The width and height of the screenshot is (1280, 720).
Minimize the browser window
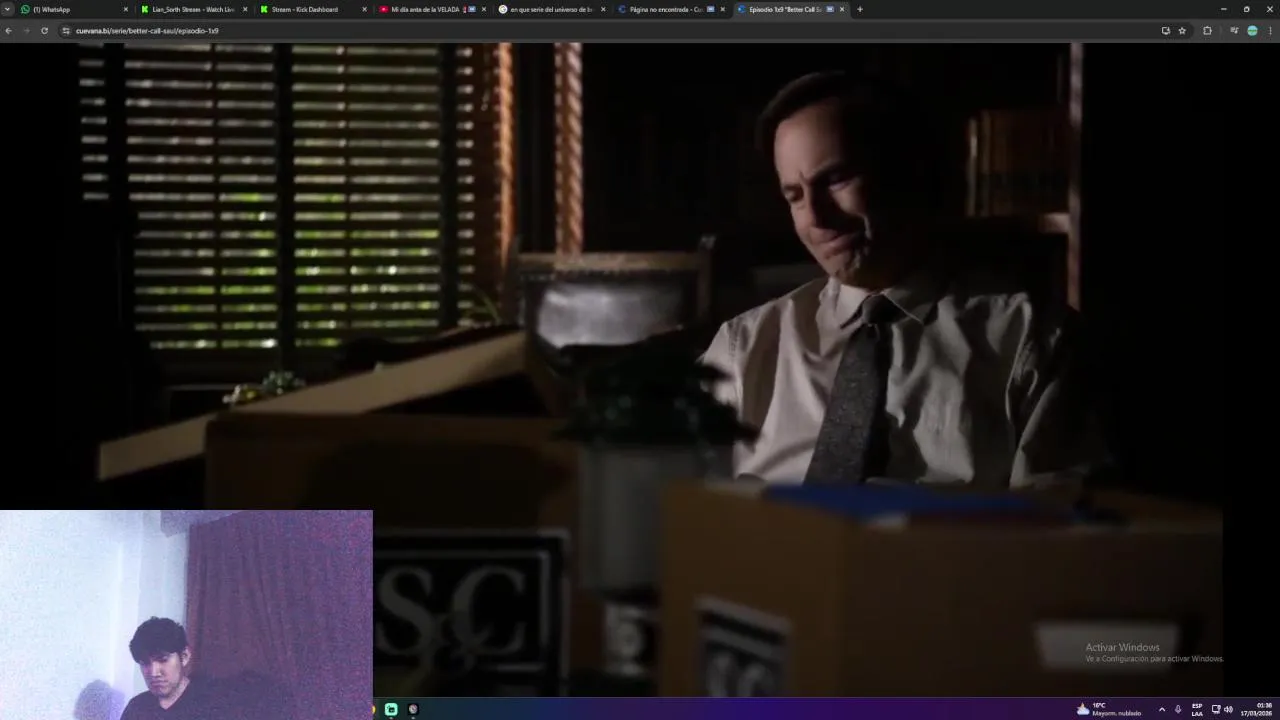(1223, 9)
